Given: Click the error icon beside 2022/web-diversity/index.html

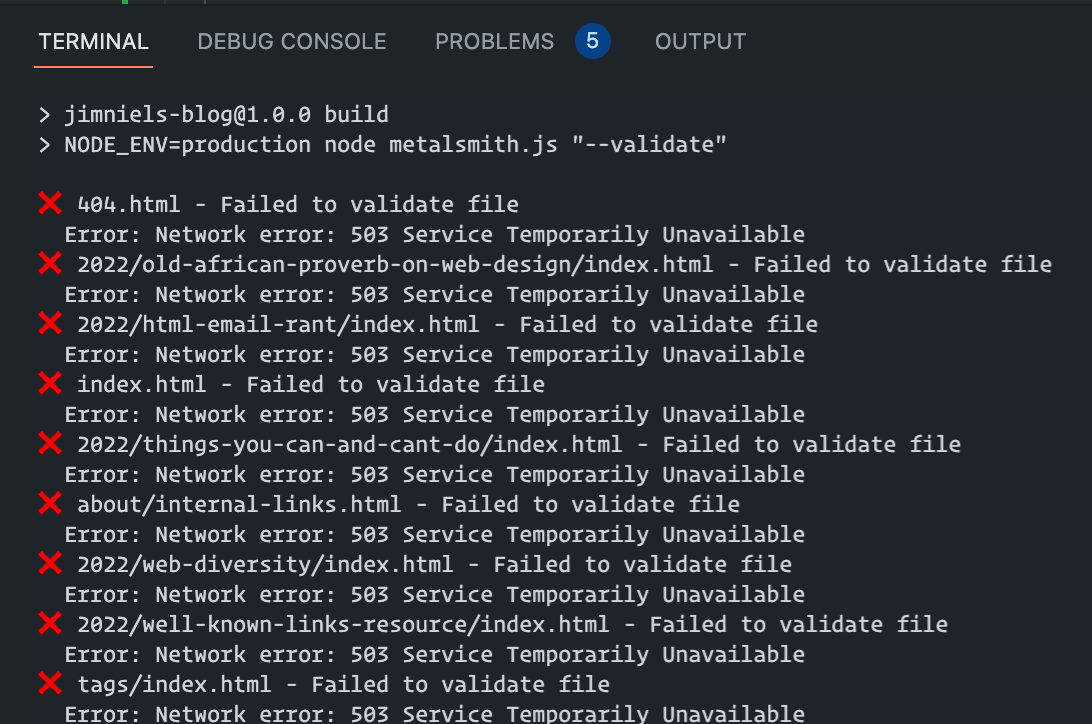Looking at the screenshot, I should coord(50,563).
